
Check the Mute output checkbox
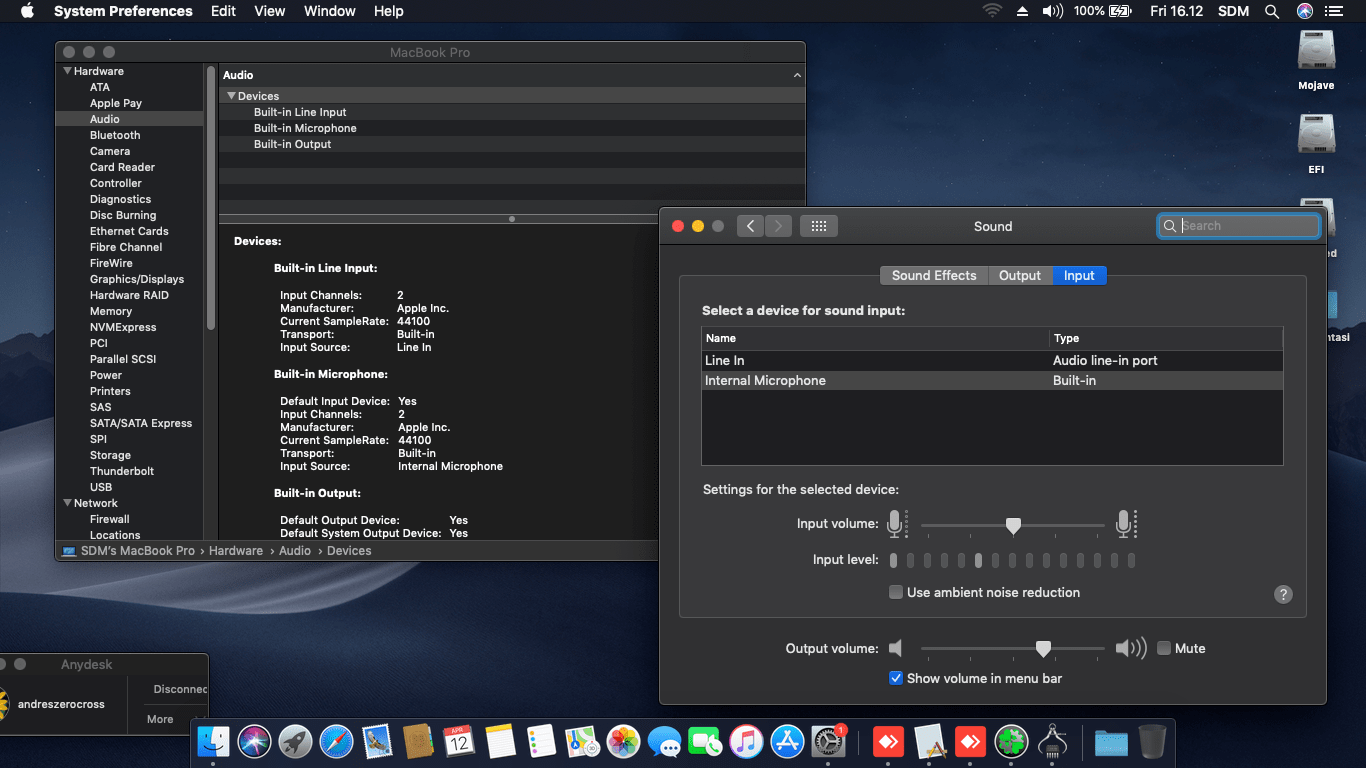pos(1164,648)
